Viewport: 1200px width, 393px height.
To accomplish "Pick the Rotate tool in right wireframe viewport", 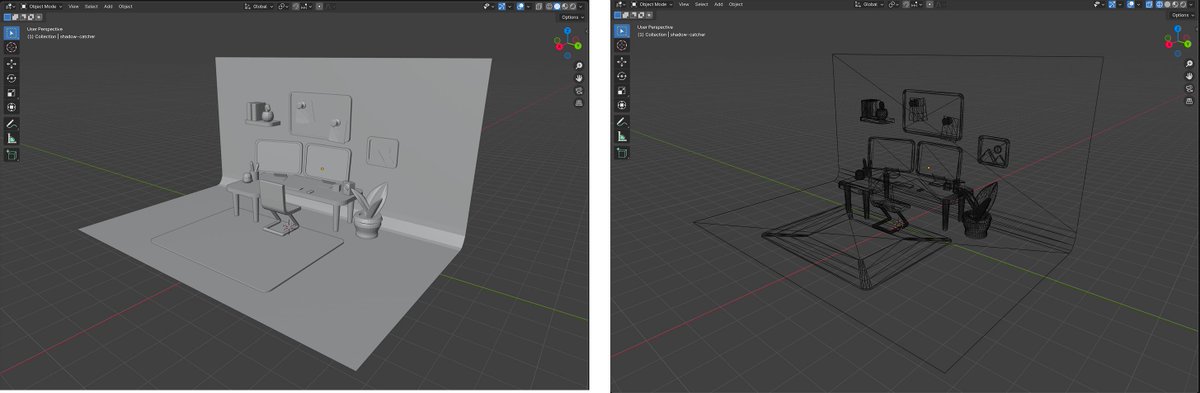I will coord(622,76).
